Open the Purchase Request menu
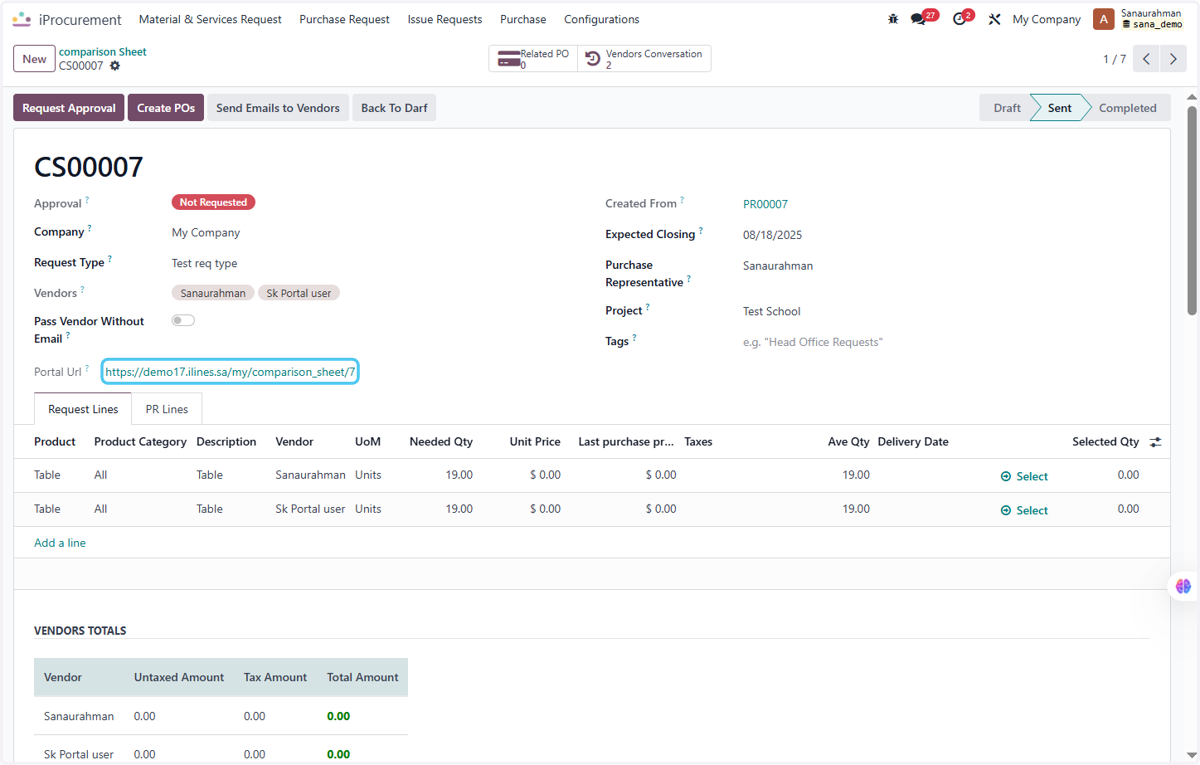This screenshot has width=1200, height=765. tap(344, 19)
